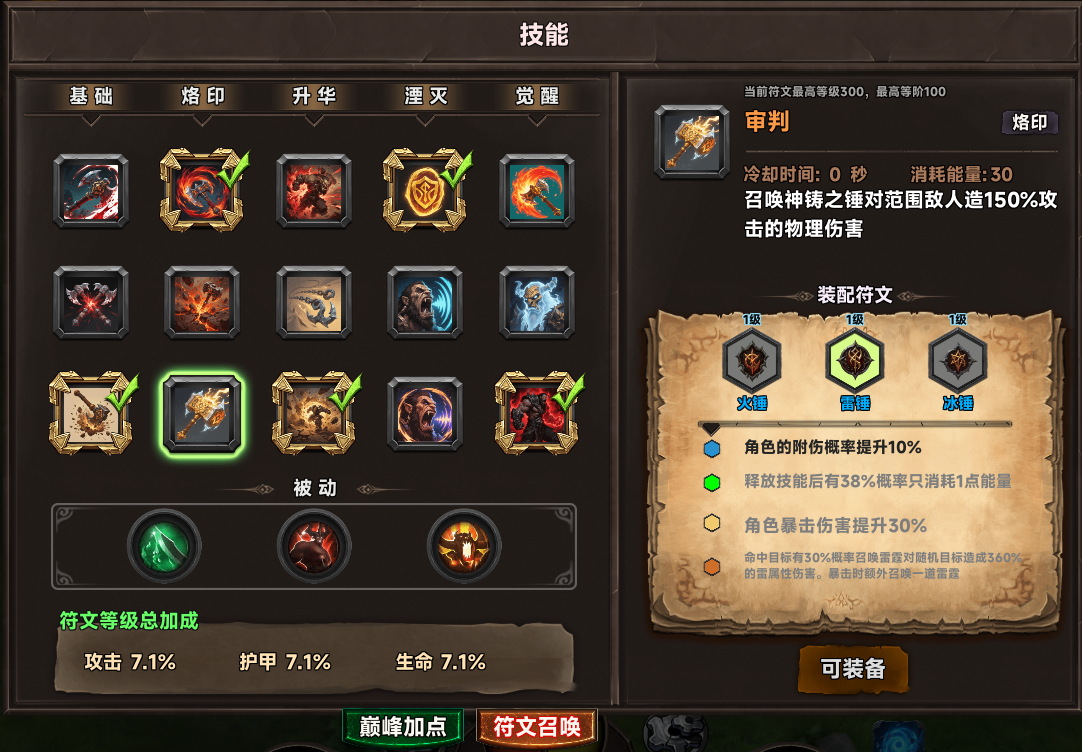Select the 雷锤 rune hexagon
This screenshot has width=1082, height=752.
[854, 361]
